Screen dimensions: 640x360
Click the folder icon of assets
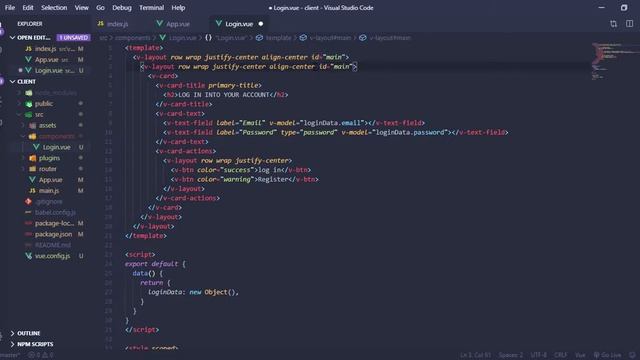point(32,125)
